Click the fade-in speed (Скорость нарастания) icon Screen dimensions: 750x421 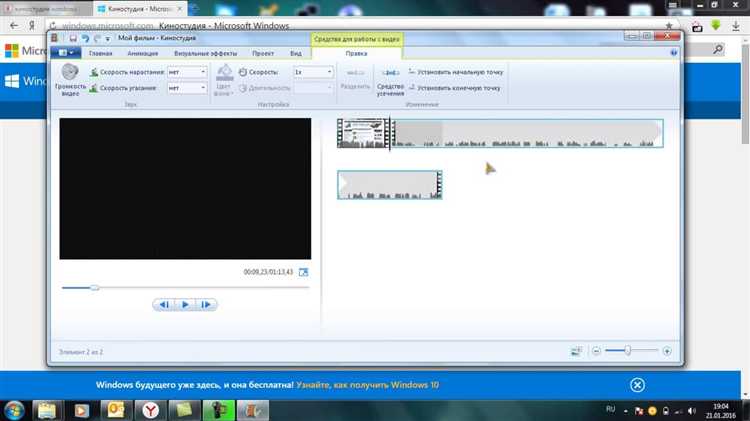pyautogui.click(x=94, y=72)
